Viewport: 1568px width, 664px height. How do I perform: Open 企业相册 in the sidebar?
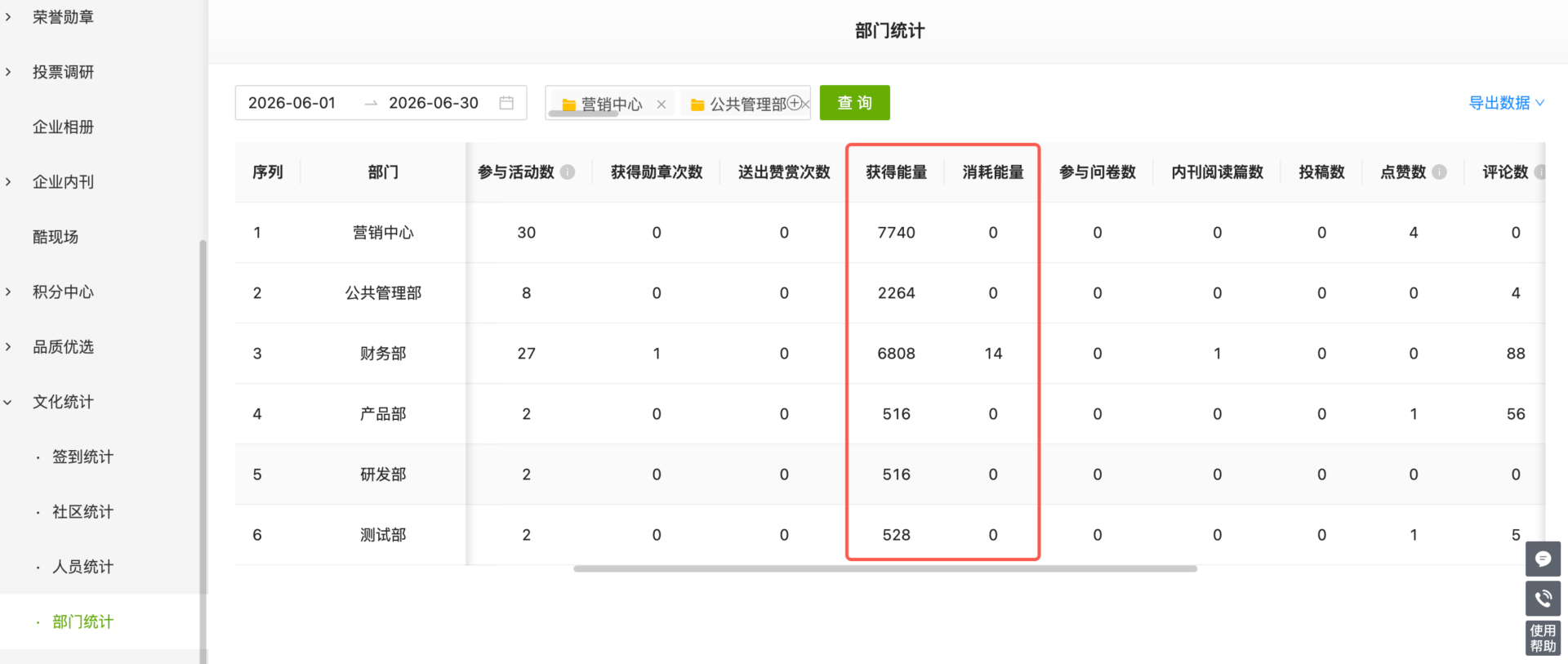63,127
